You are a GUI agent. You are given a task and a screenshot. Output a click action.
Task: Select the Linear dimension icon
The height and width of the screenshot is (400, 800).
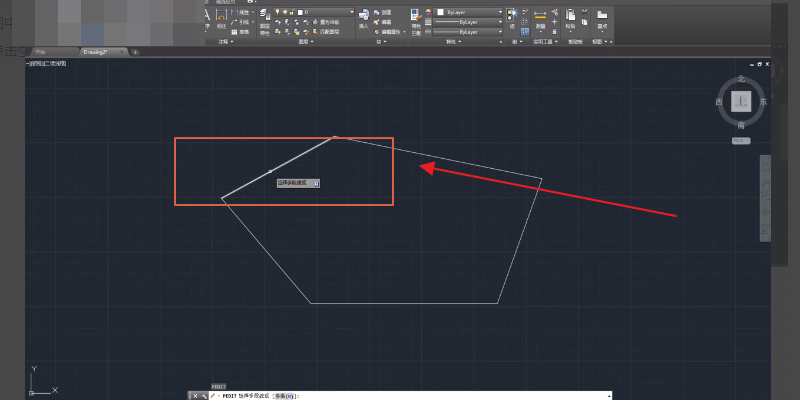tap(234, 12)
